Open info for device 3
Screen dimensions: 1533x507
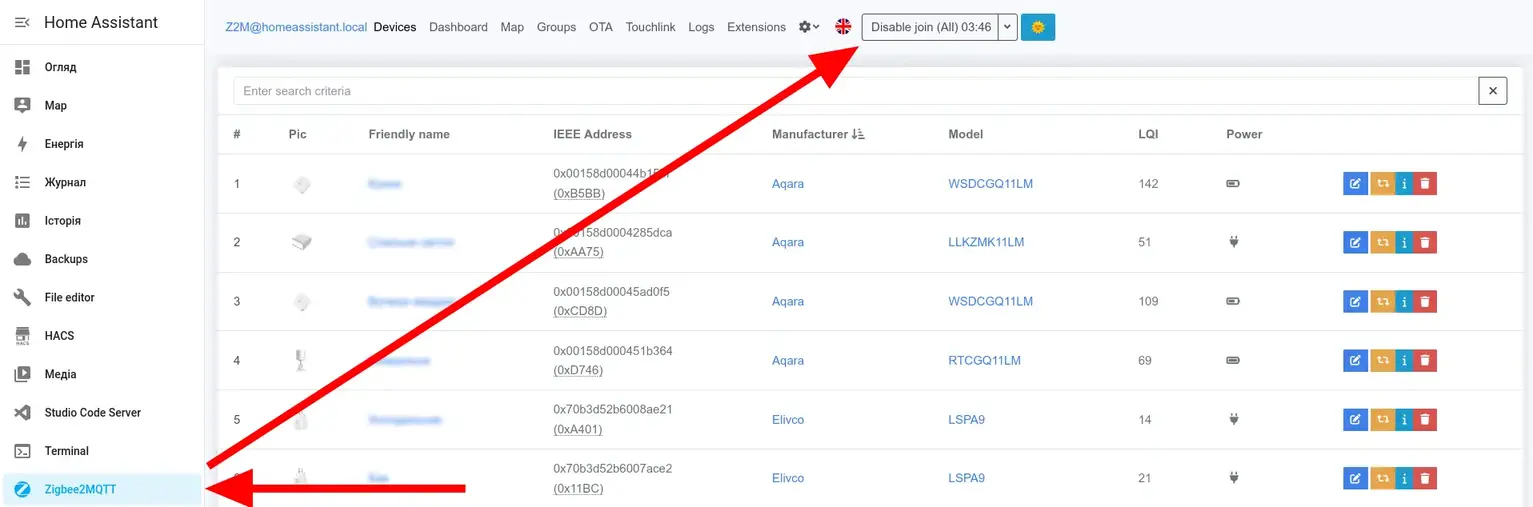click(x=1403, y=301)
